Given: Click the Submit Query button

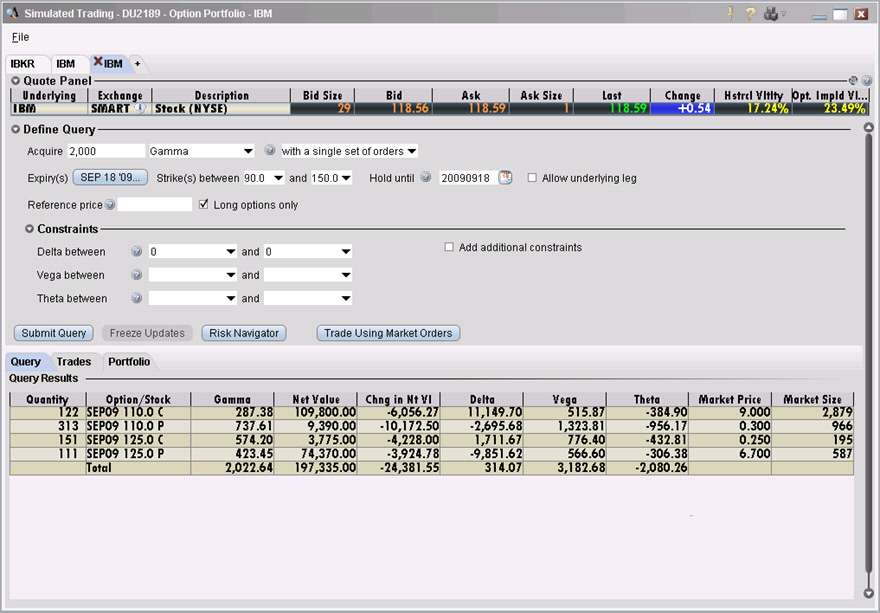Looking at the screenshot, I should click(53, 333).
